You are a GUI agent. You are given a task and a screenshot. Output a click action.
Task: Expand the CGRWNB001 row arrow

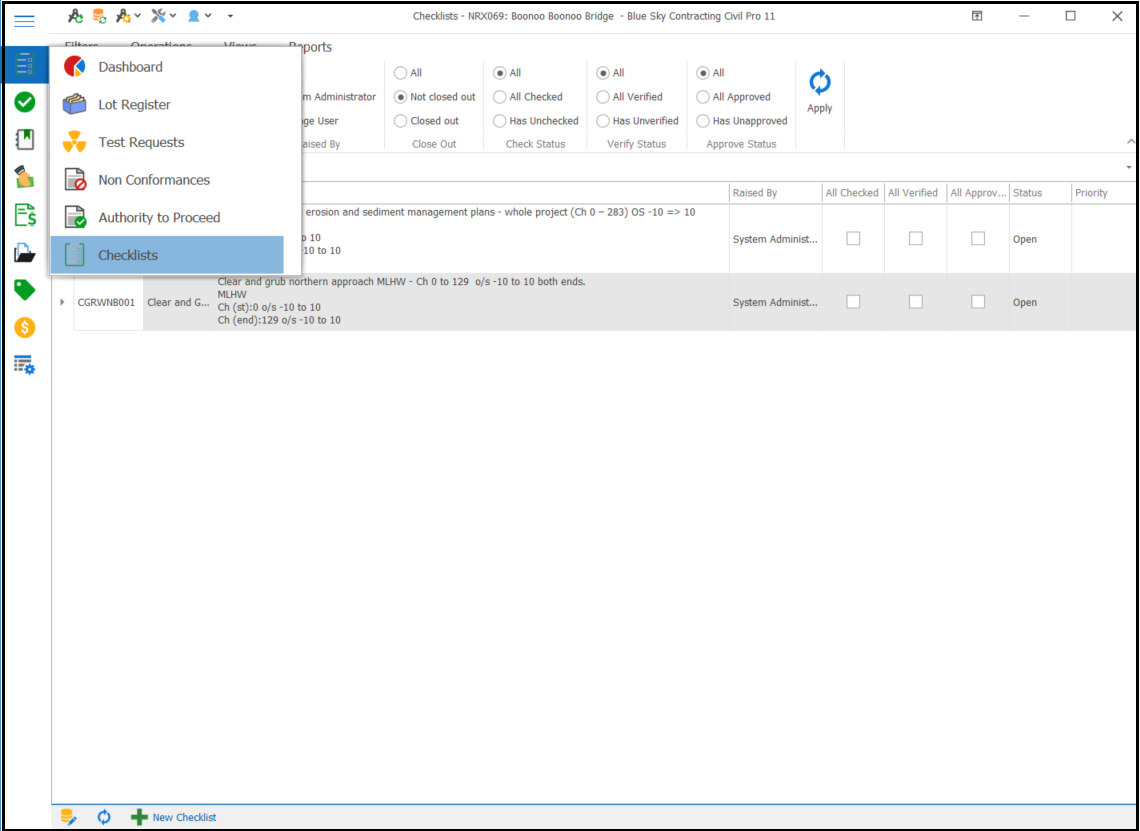[x=63, y=302]
